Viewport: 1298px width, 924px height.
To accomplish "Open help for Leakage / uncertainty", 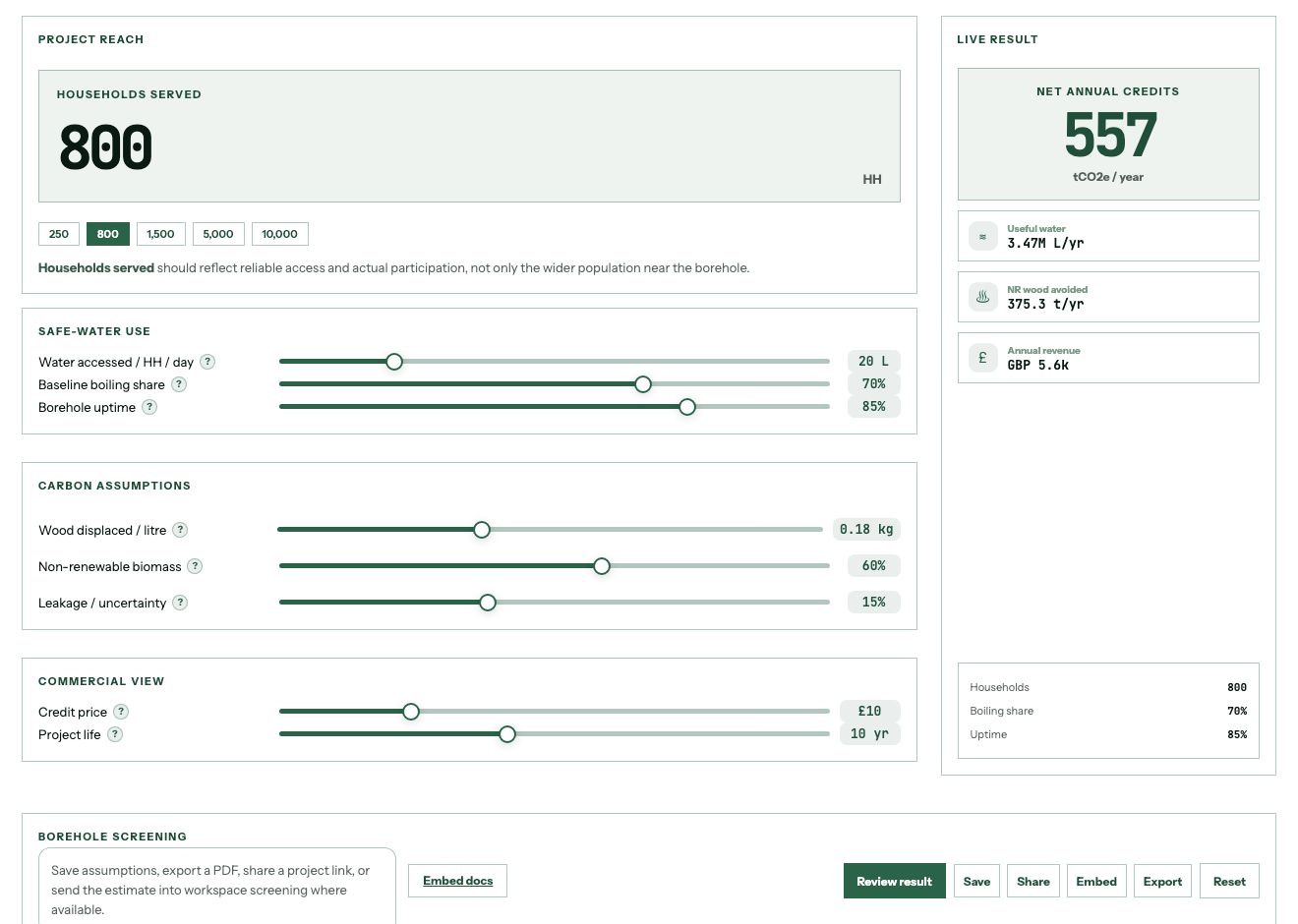I will [180, 603].
